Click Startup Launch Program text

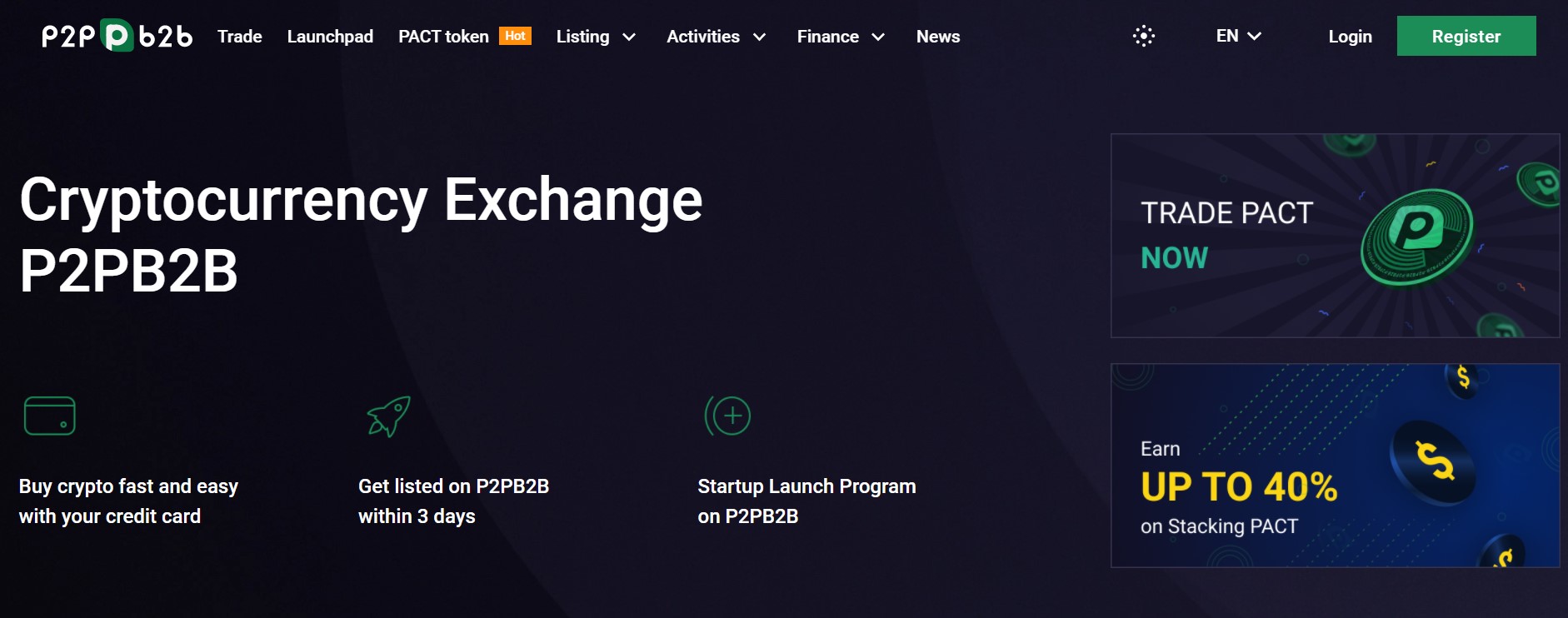(806, 501)
